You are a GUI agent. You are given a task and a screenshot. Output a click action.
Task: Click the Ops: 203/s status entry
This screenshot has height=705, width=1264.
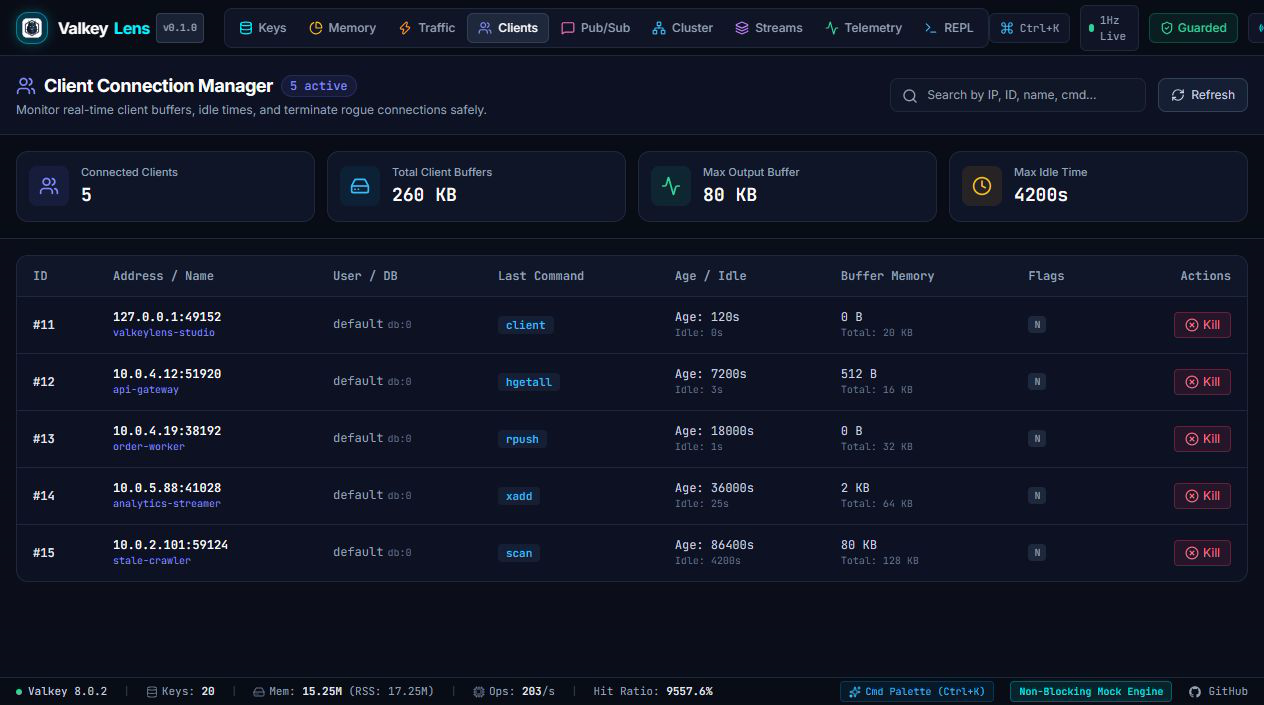click(x=513, y=691)
